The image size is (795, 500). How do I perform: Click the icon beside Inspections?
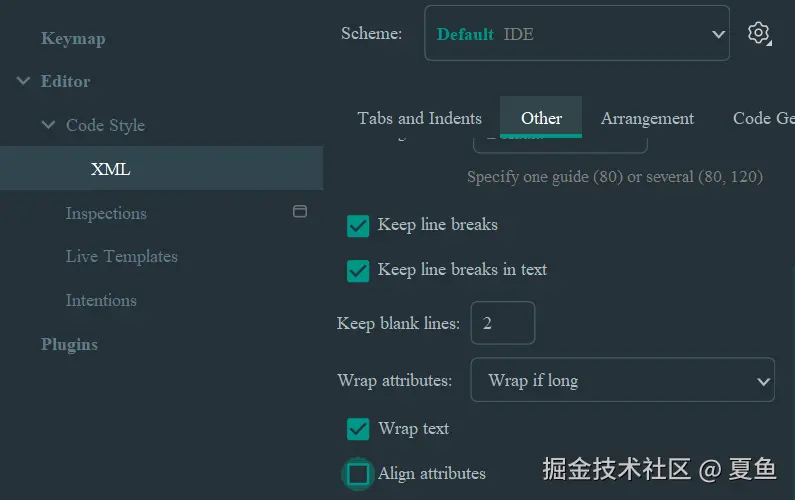pos(299,212)
